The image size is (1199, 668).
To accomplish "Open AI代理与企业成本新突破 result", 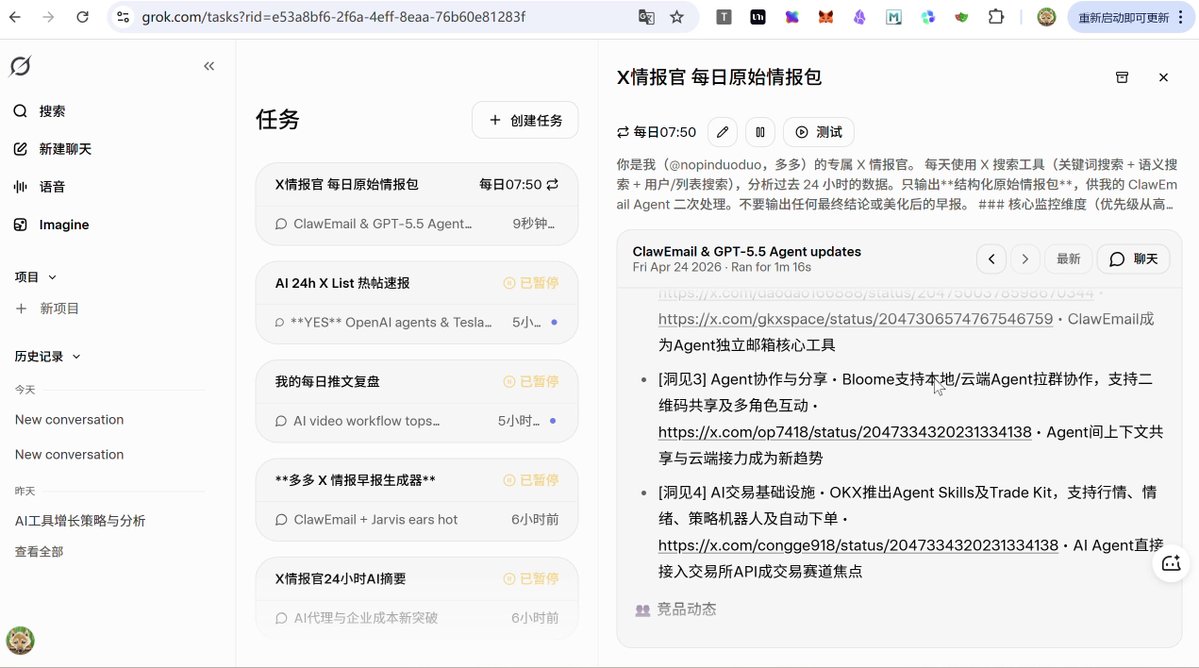I will pos(417,618).
